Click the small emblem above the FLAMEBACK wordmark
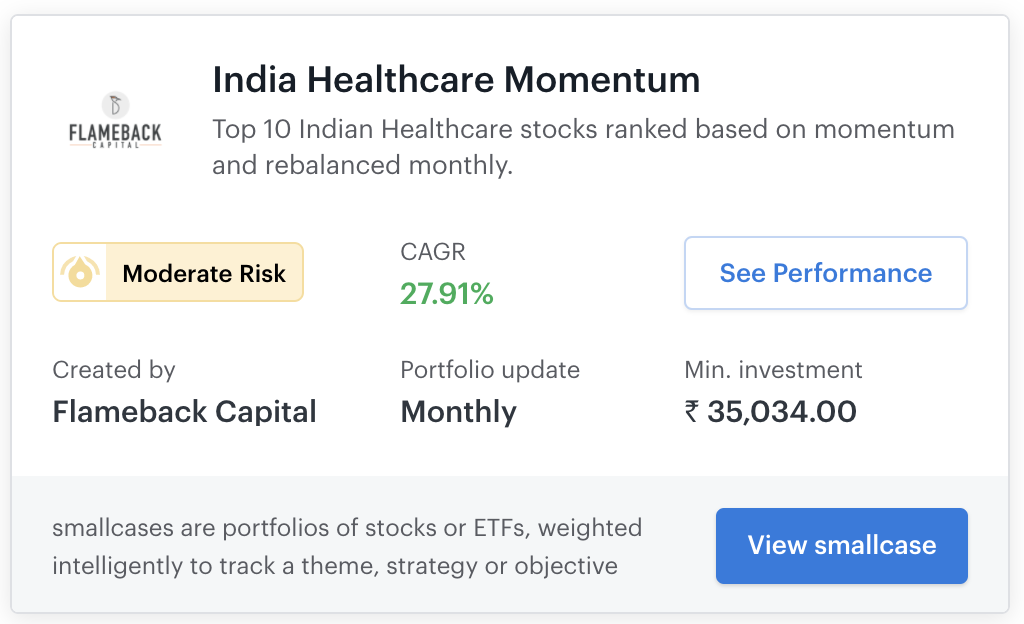This screenshot has height=624, width=1024. (115, 104)
